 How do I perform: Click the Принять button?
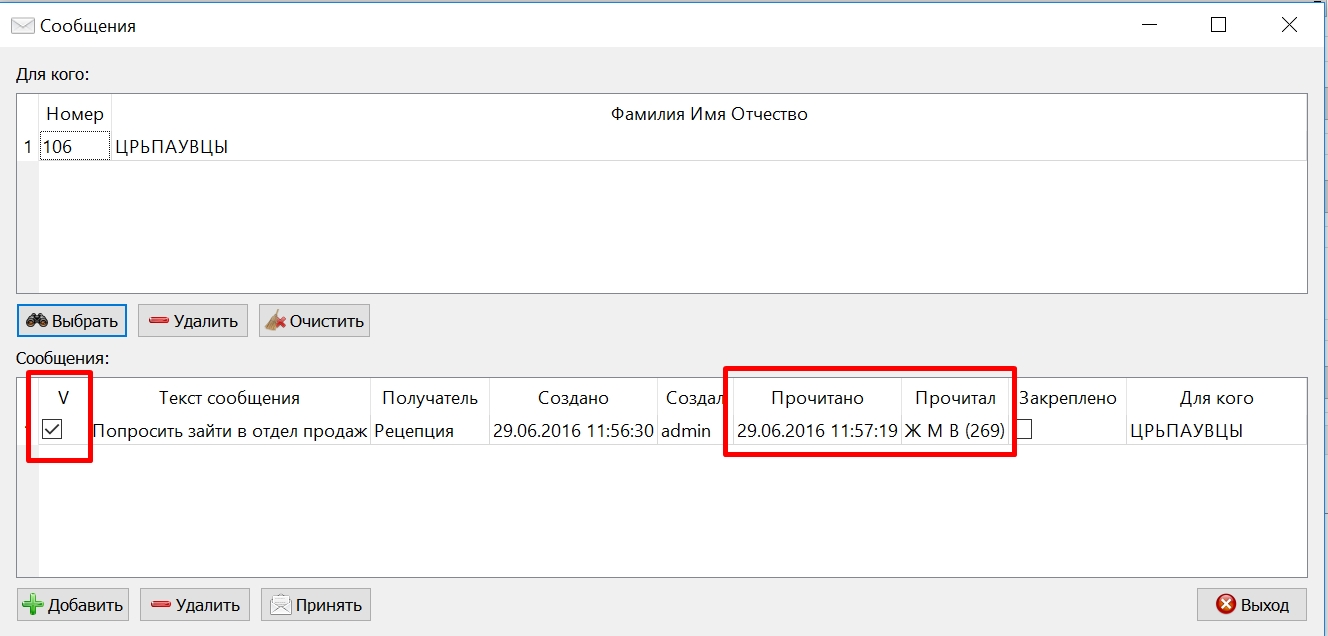pos(316,604)
